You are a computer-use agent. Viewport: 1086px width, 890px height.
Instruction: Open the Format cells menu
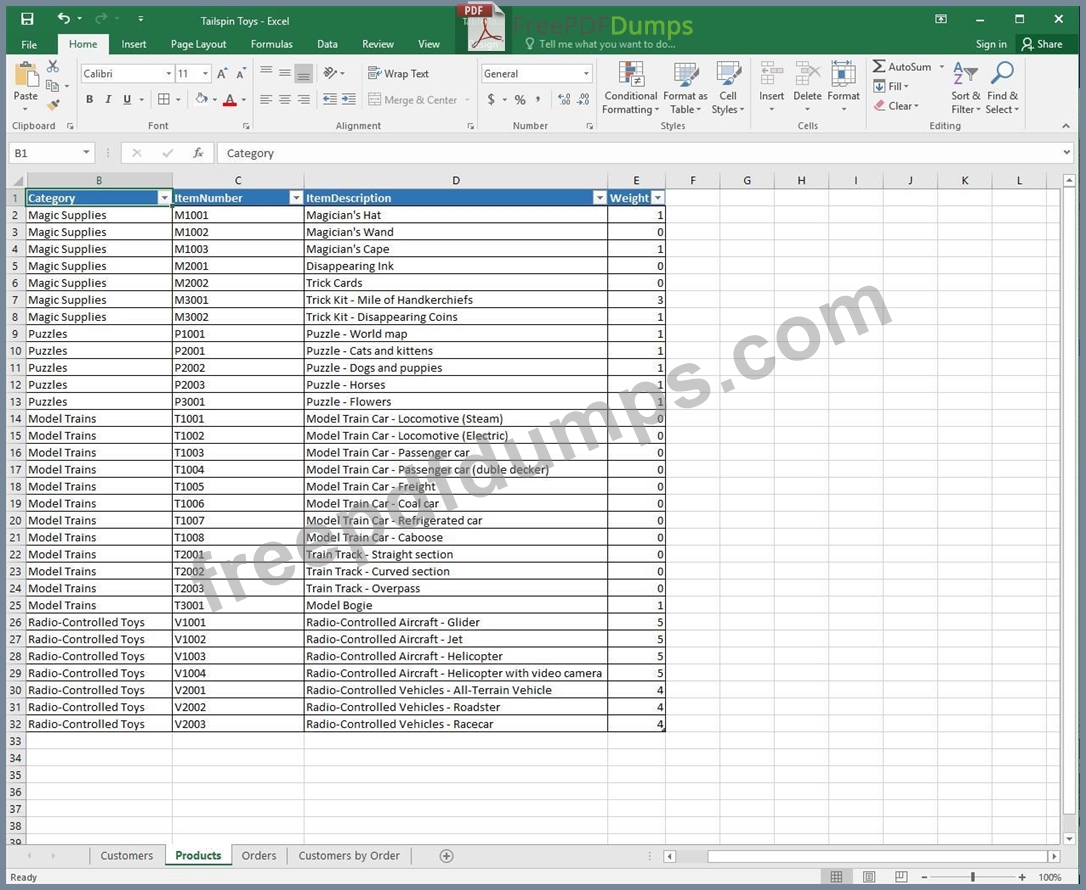click(x=843, y=88)
